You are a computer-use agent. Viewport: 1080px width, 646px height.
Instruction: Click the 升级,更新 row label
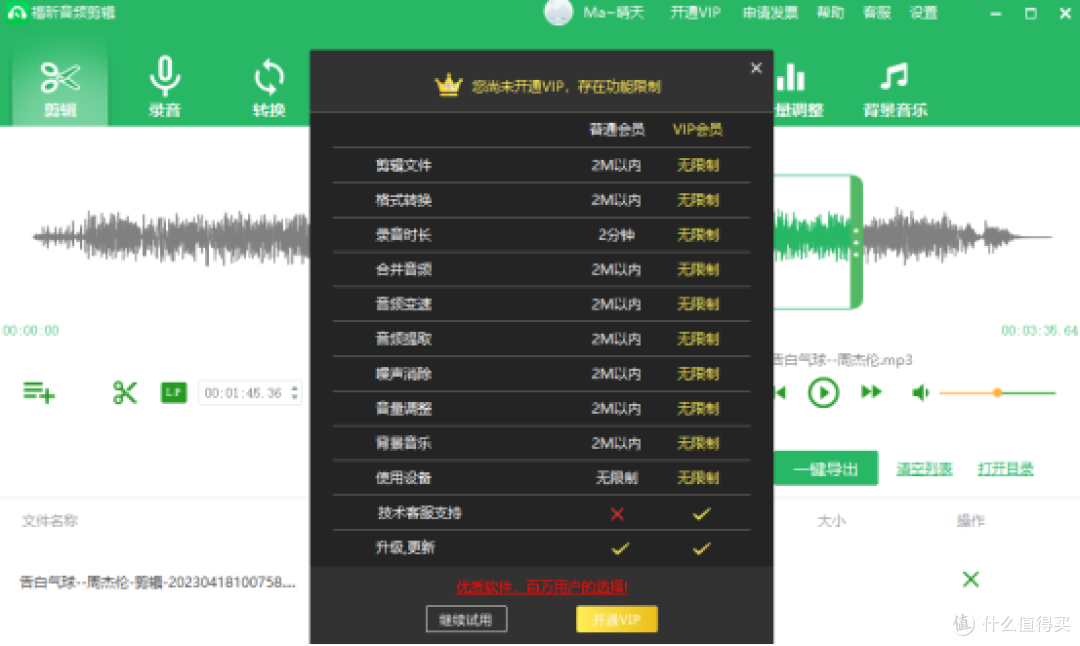point(405,548)
